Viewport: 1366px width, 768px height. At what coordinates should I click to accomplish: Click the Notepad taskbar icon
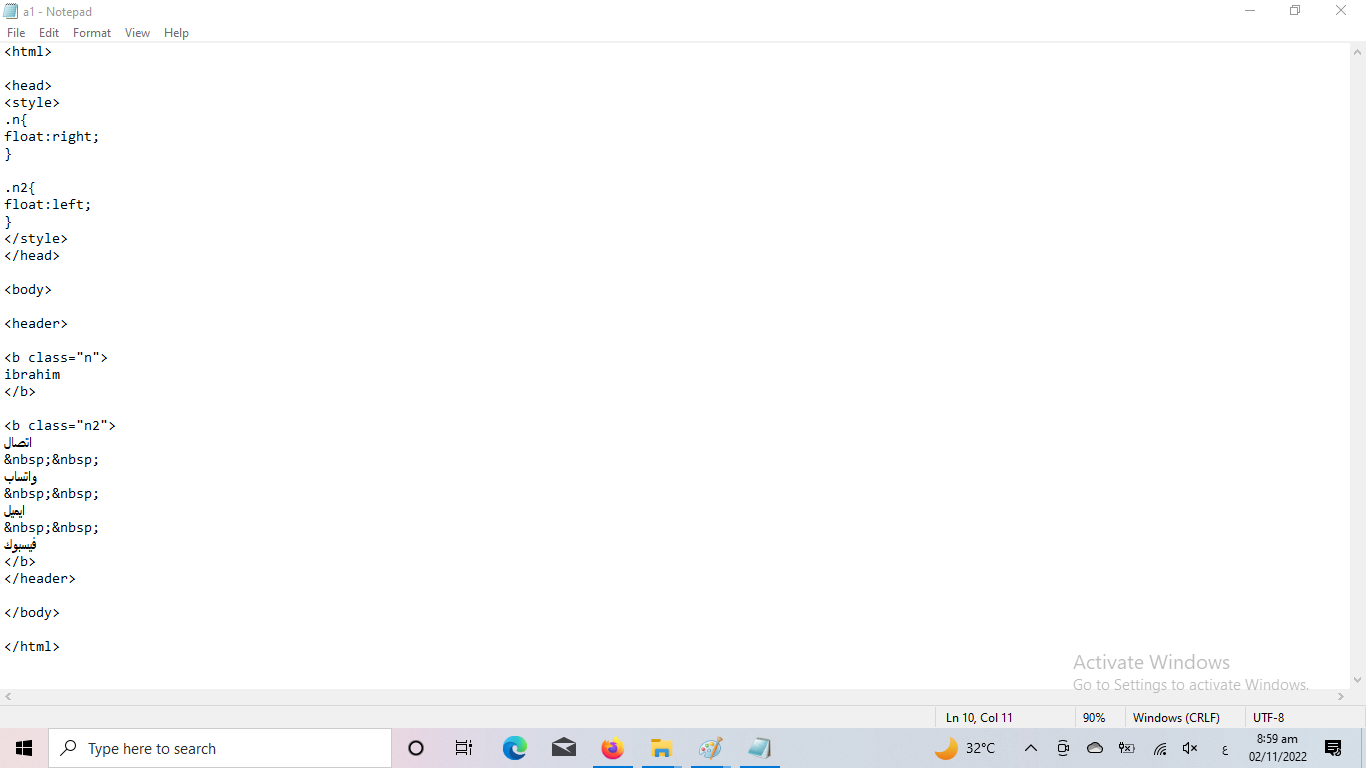[x=759, y=748]
